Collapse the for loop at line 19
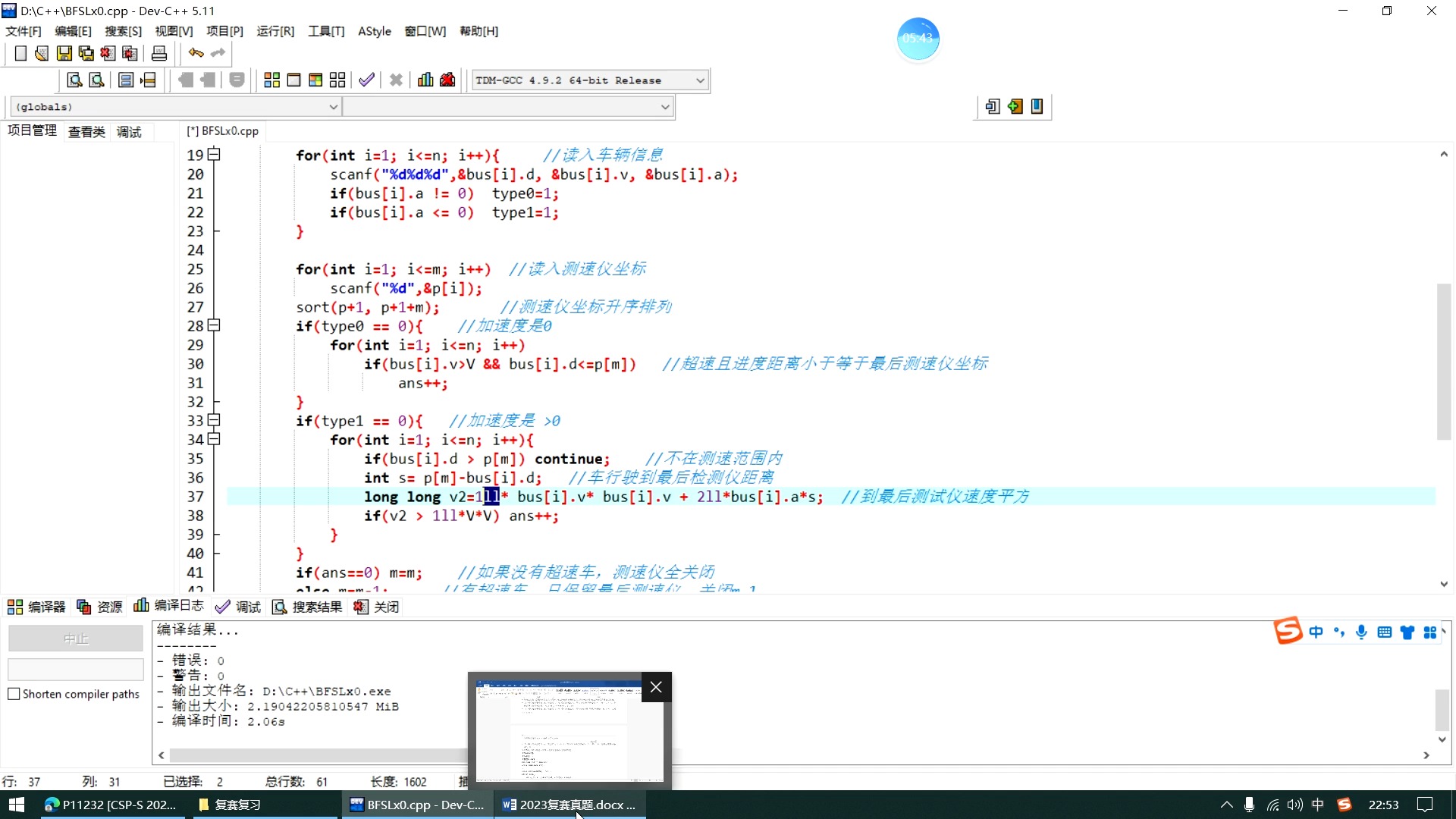This screenshot has width=1456, height=819. pyautogui.click(x=214, y=155)
